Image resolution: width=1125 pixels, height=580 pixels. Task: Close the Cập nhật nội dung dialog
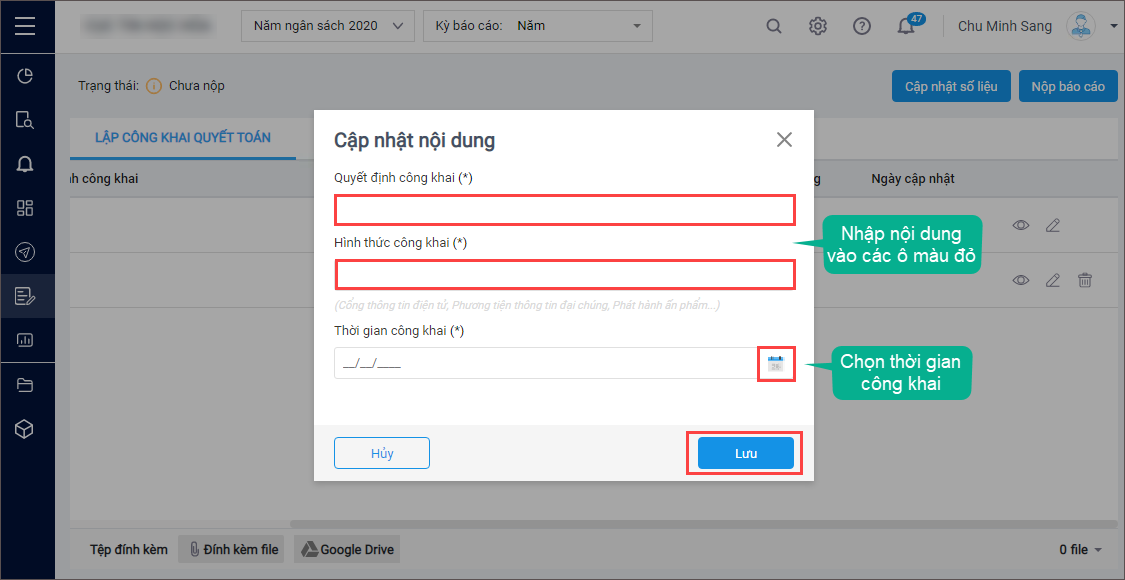[784, 140]
